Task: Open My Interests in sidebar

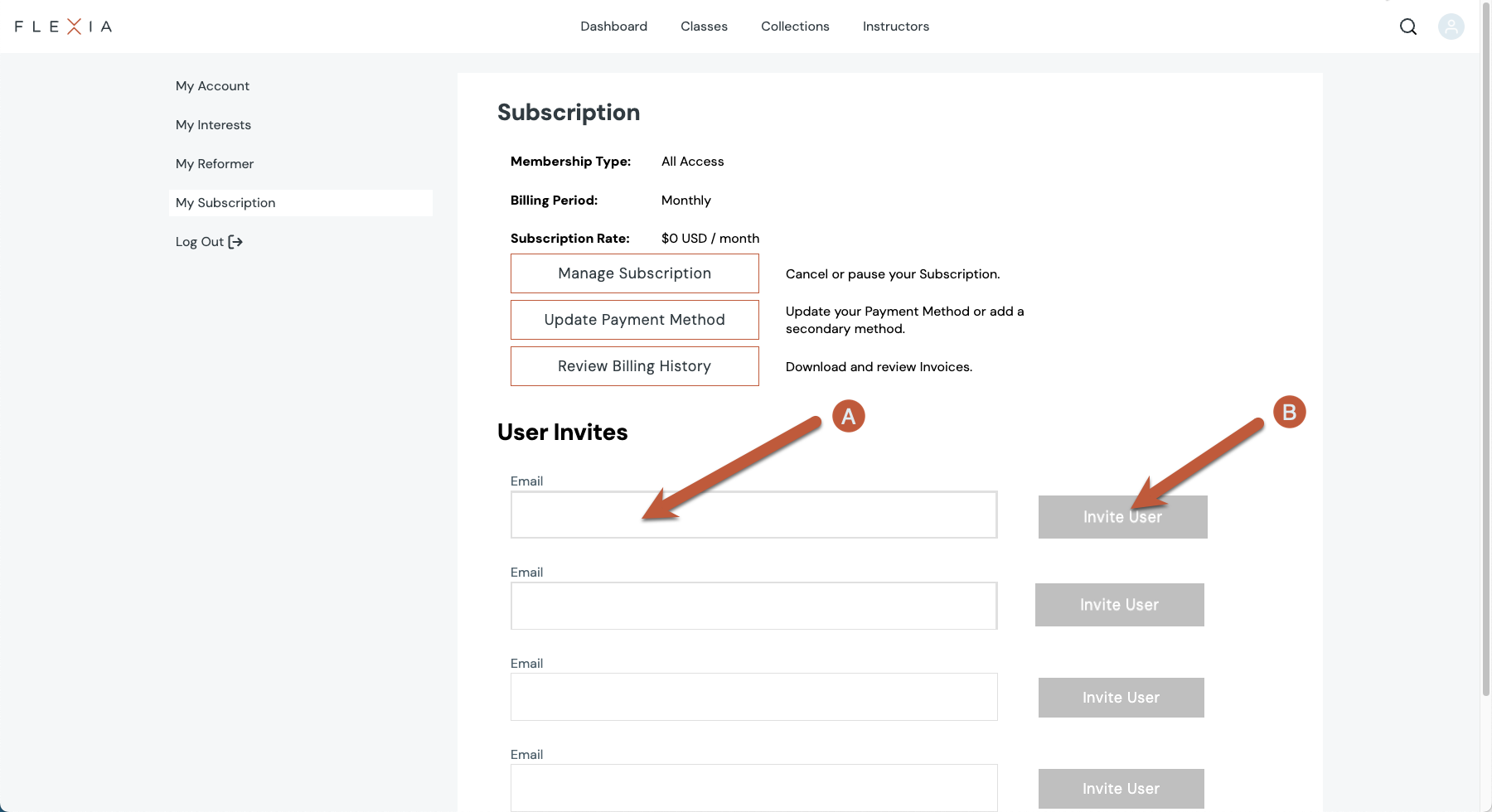Action: pyautogui.click(x=213, y=125)
